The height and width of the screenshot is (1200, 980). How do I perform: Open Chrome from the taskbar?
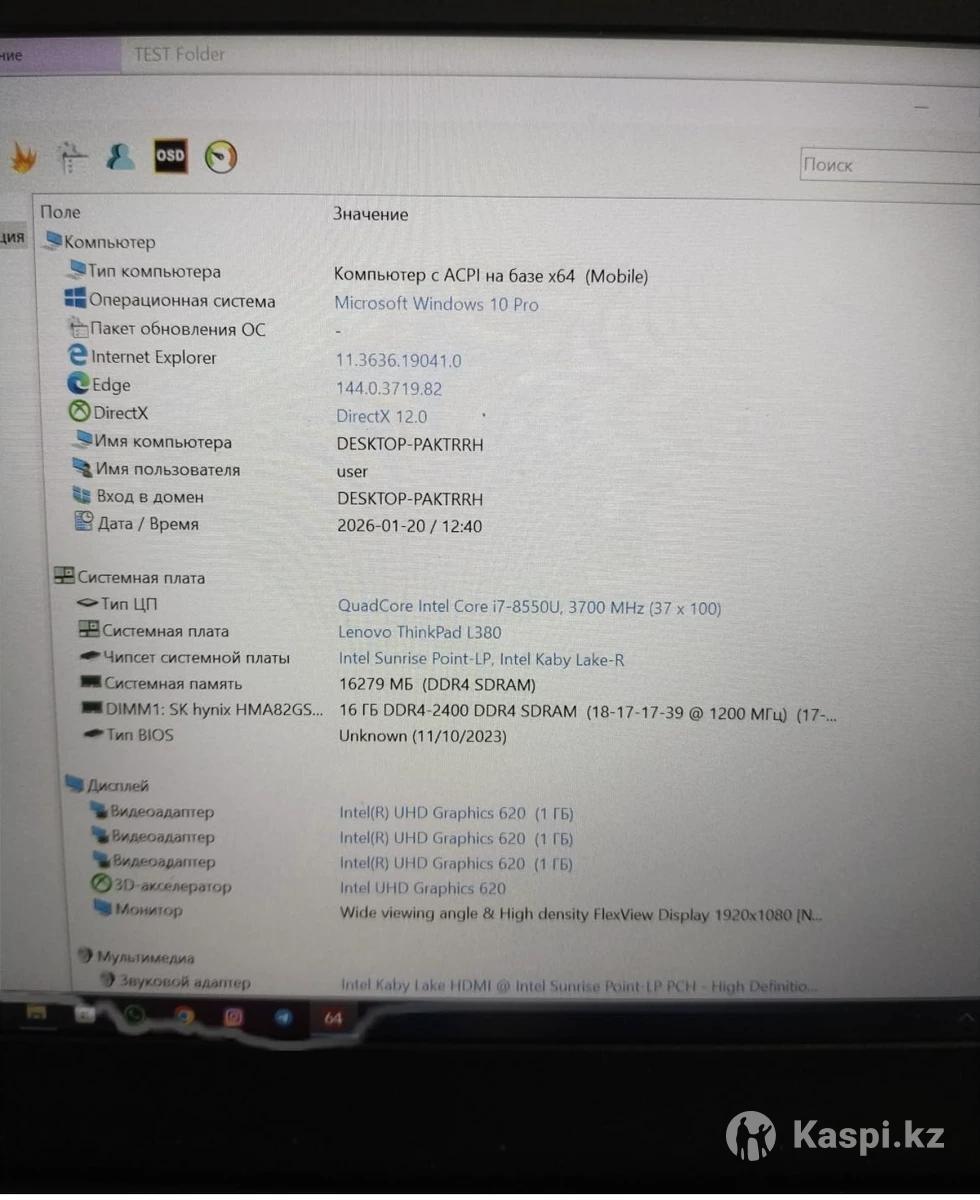(x=183, y=1017)
